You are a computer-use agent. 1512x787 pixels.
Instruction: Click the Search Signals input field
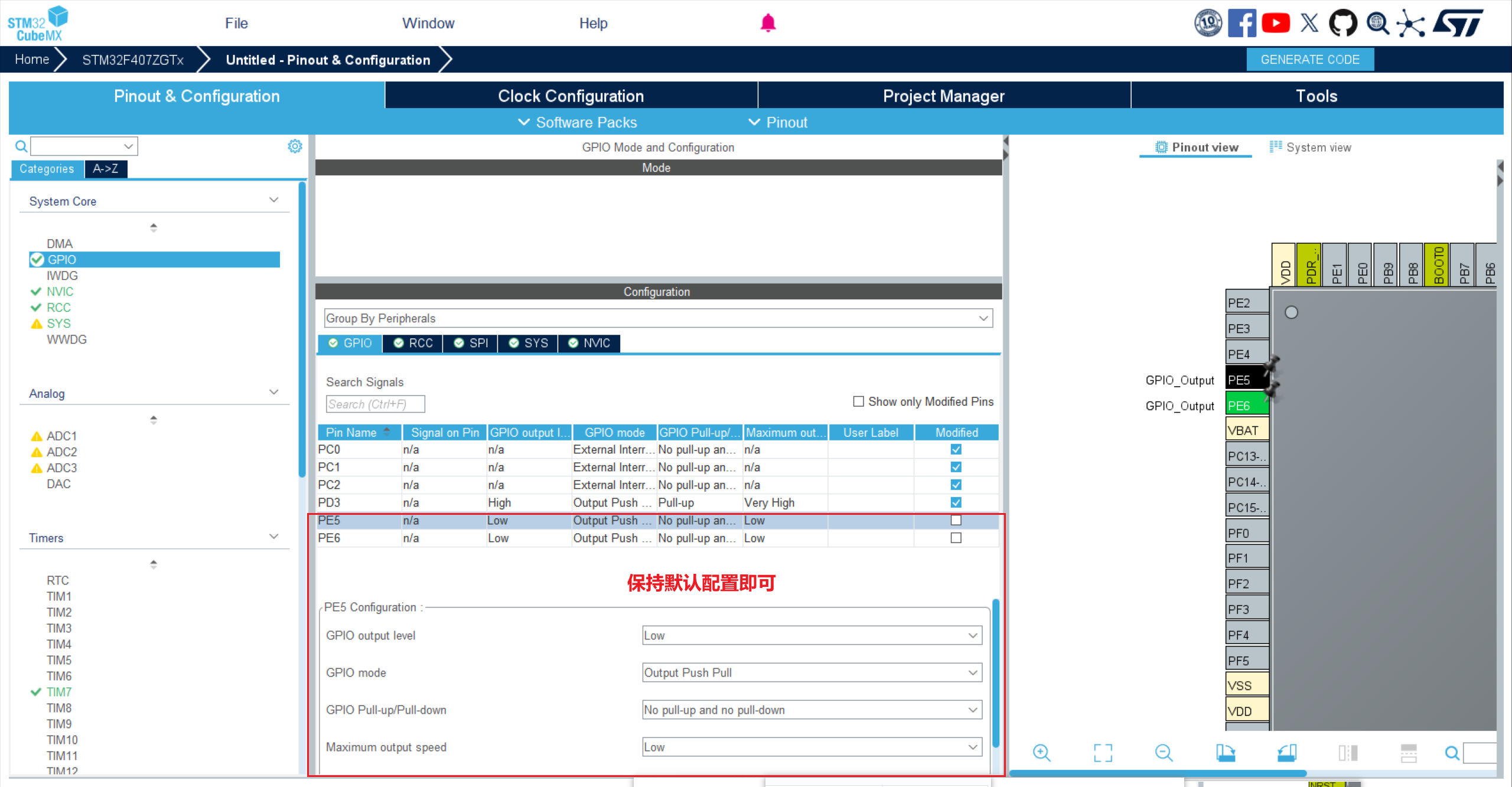(x=375, y=404)
